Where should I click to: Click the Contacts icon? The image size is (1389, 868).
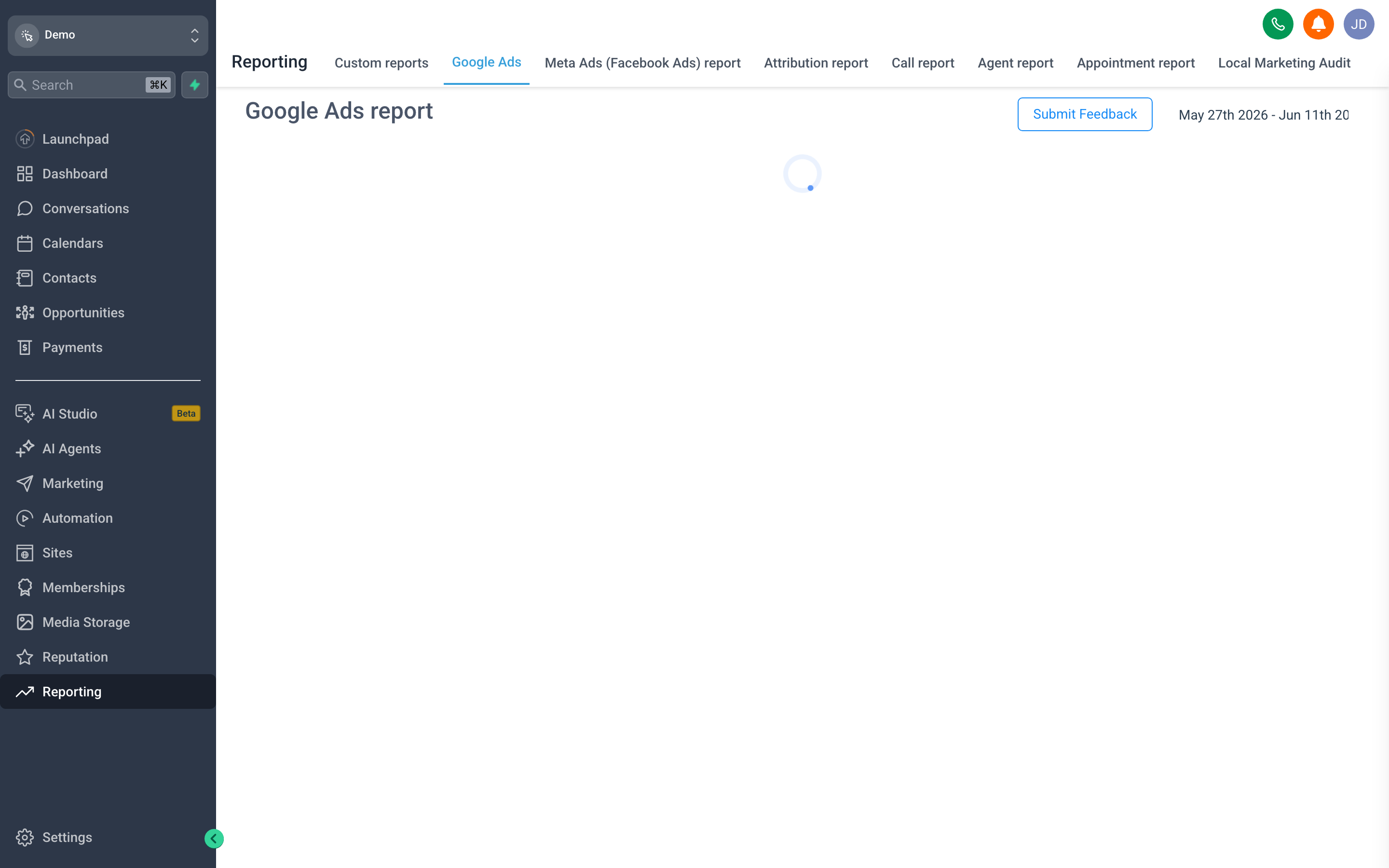[25, 278]
